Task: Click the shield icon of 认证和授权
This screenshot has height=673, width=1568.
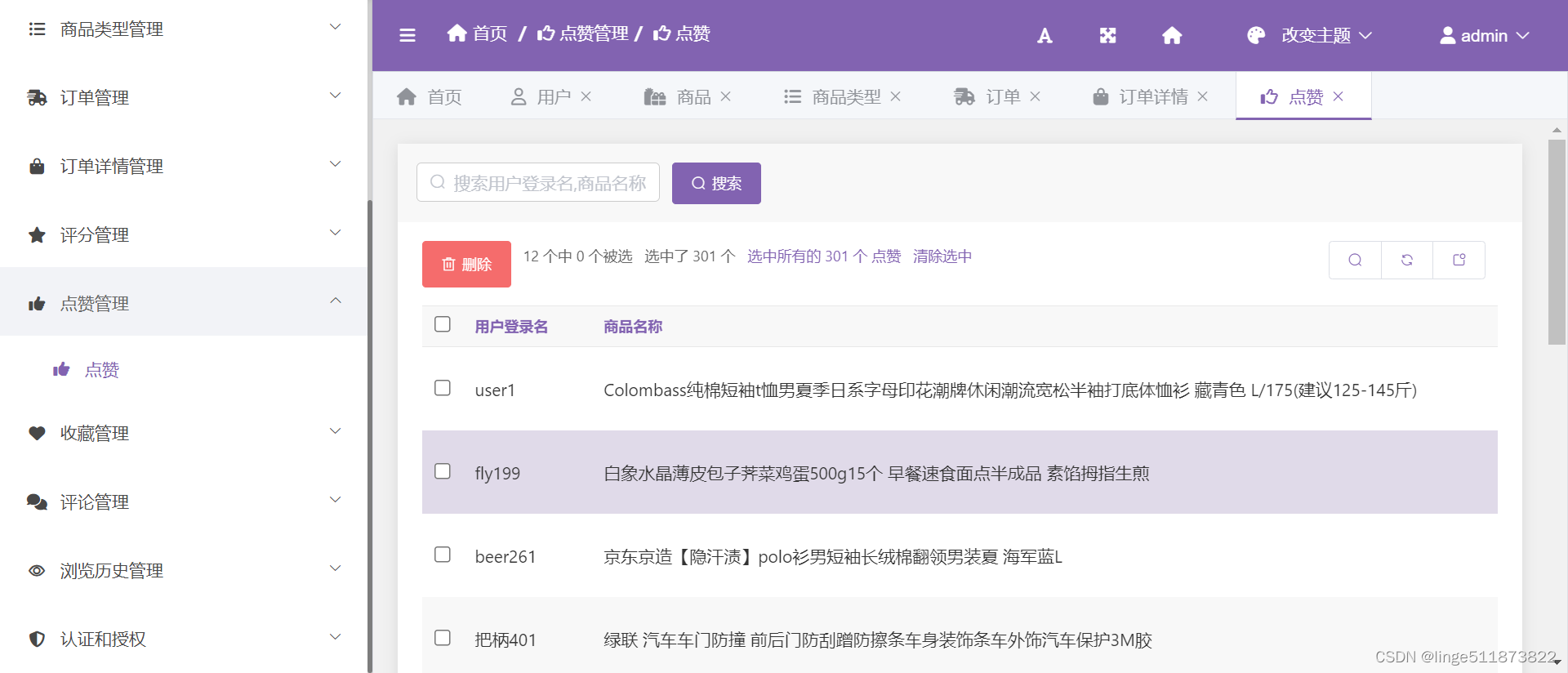Action: tap(37, 639)
